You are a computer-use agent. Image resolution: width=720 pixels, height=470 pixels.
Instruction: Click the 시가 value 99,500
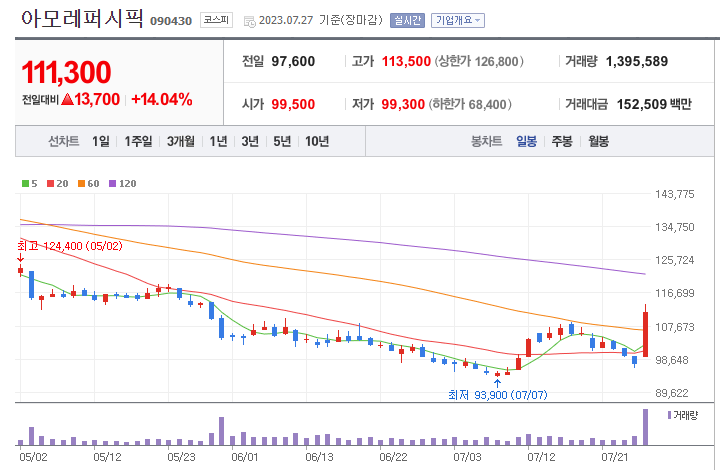click(x=293, y=104)
